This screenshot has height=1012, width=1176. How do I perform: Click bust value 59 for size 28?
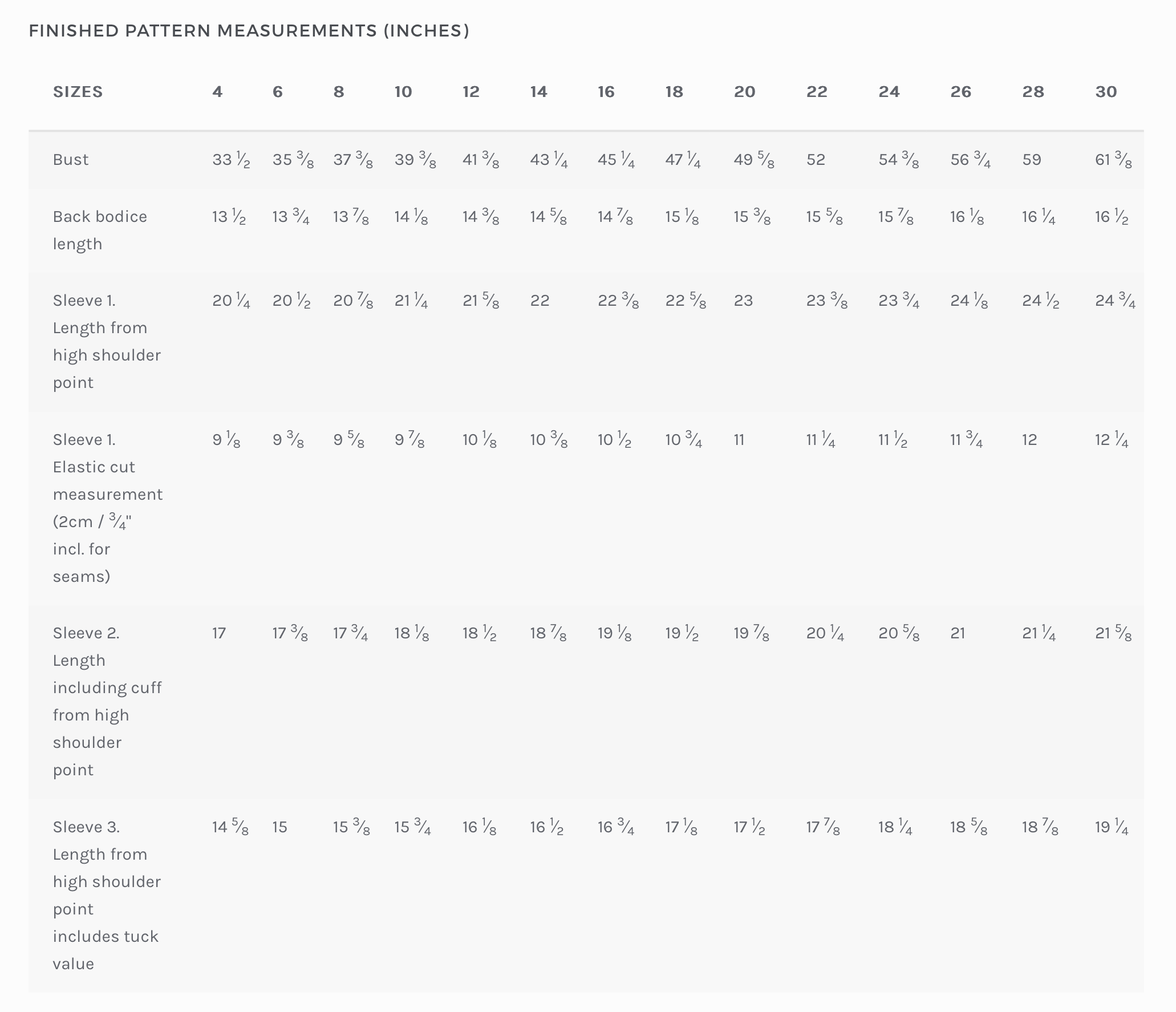point(1031,160)
